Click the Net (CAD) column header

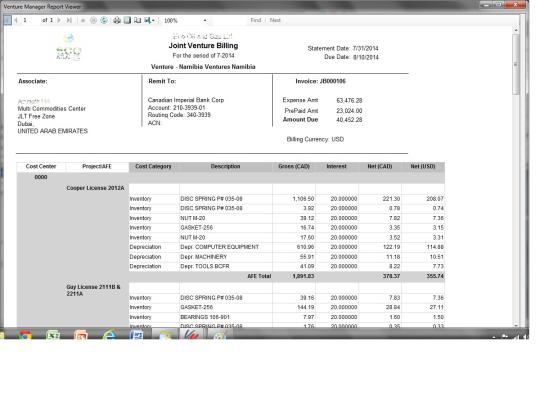click(380, 166)
